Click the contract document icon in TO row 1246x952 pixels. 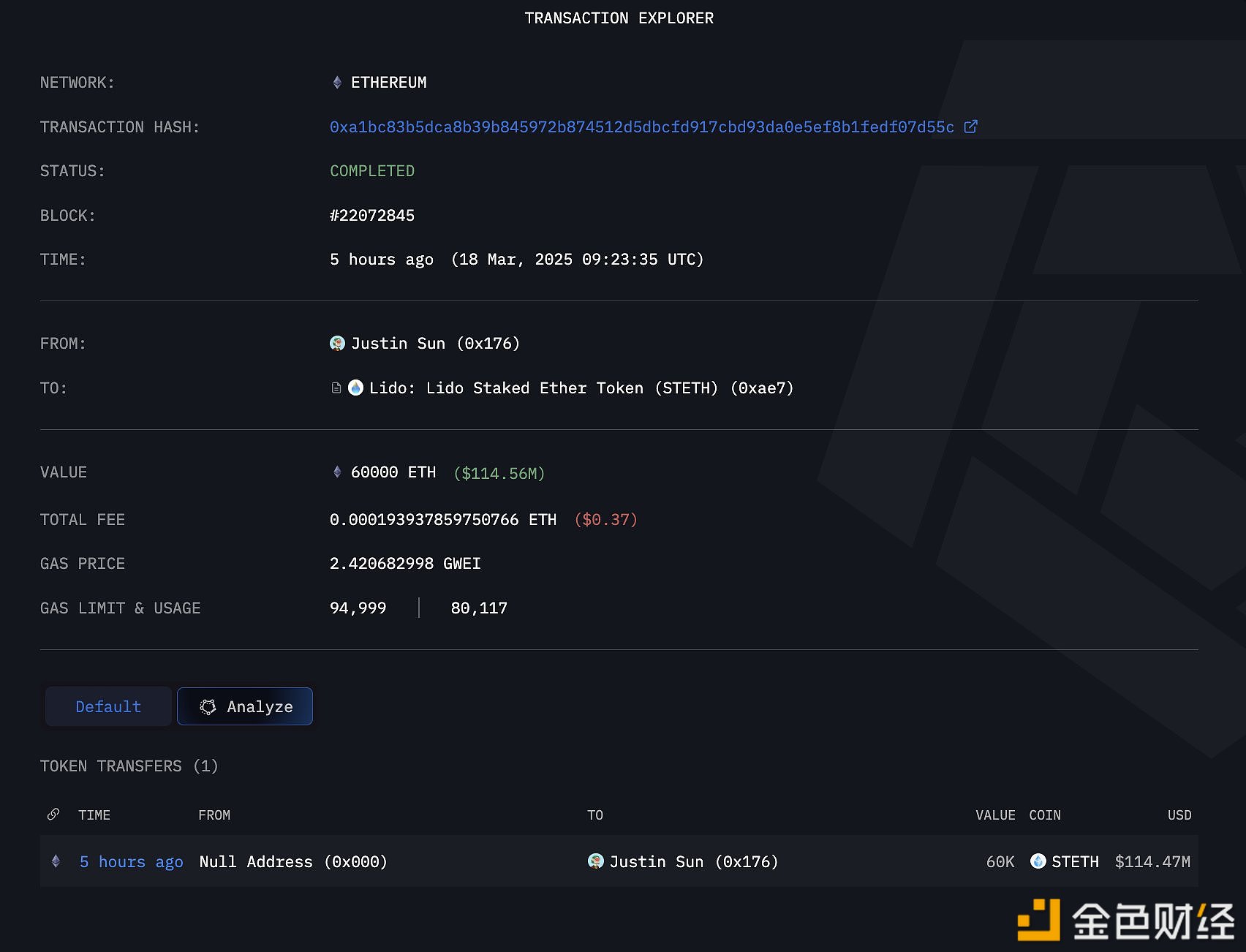(336, 388)
